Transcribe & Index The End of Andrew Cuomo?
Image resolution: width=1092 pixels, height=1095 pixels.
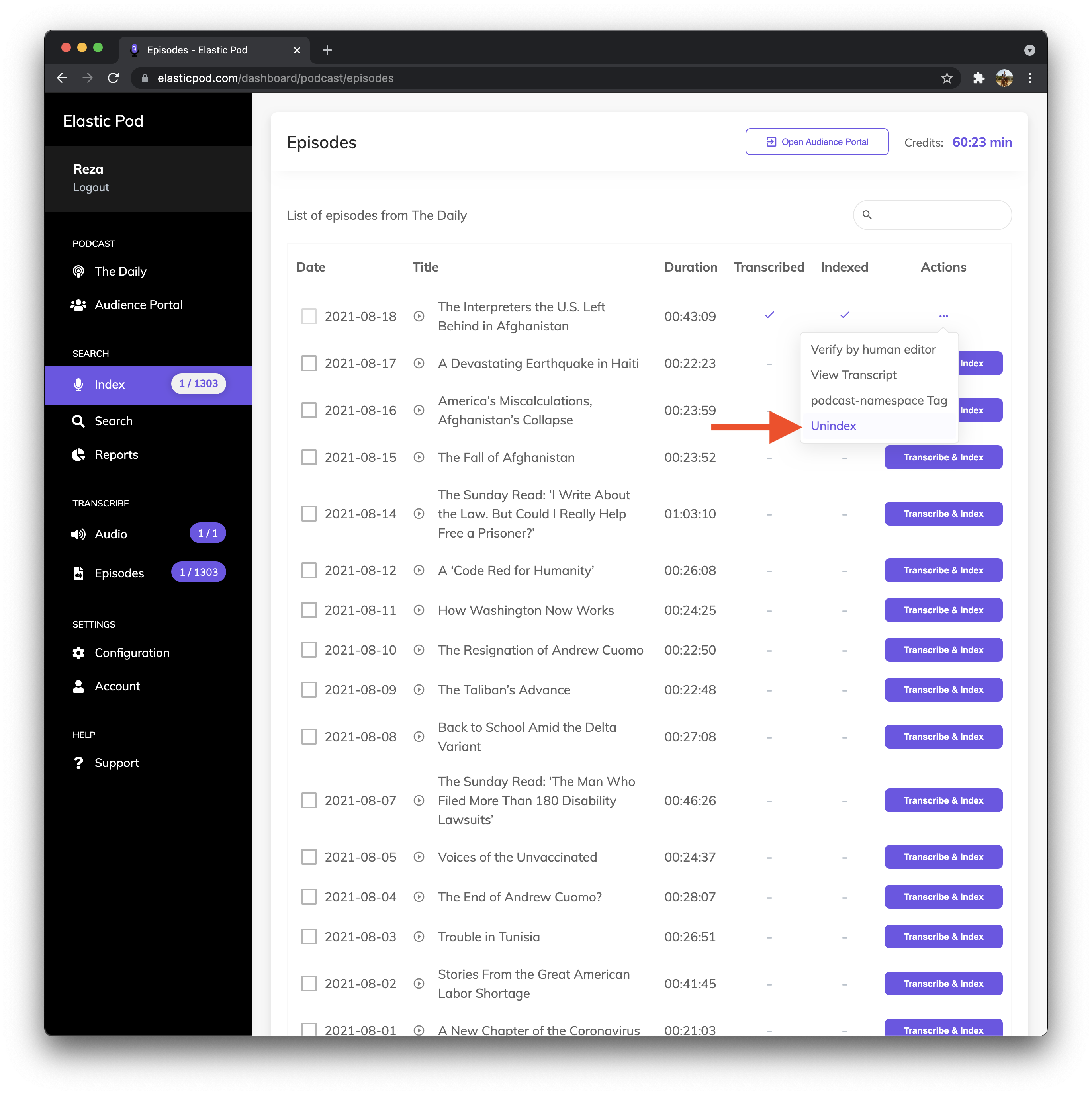(x=943, y=897)
